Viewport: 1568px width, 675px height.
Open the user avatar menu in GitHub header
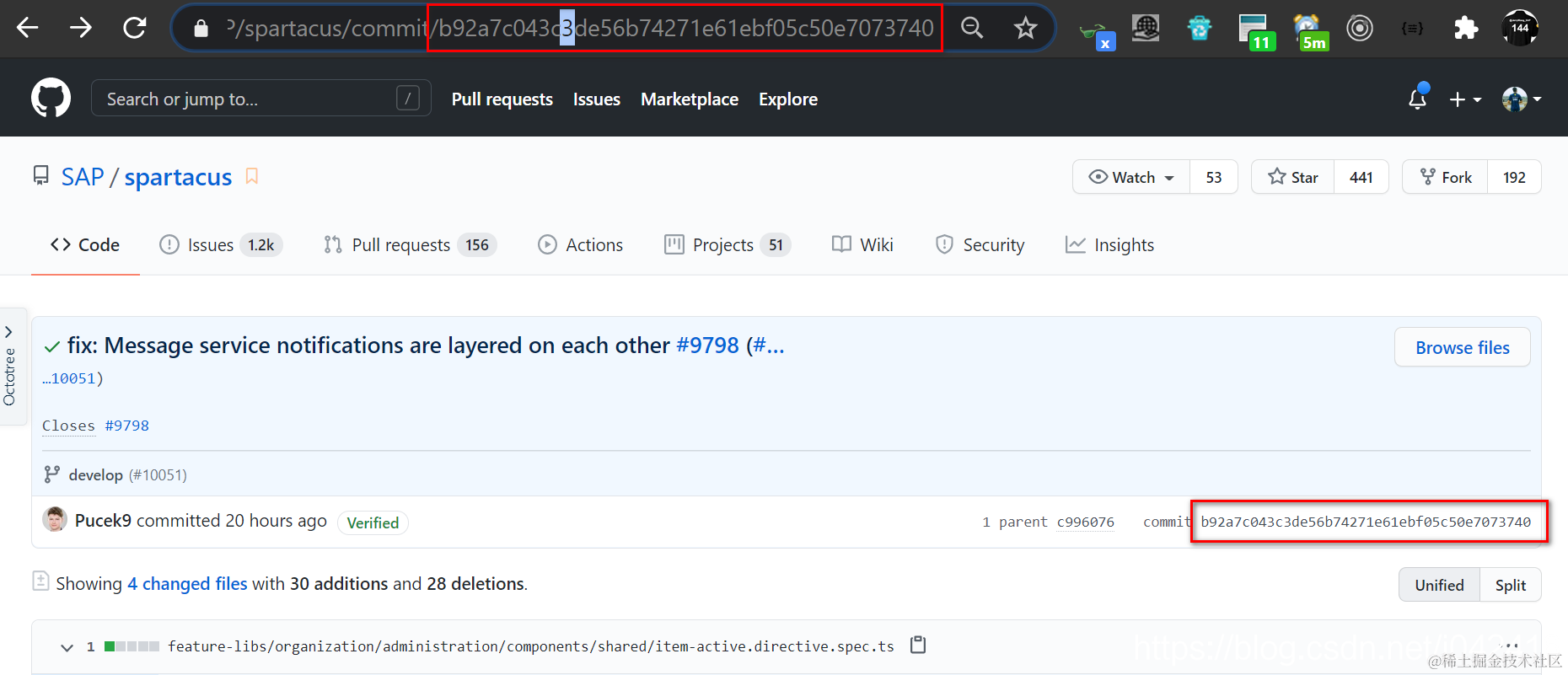point(1522,99)
